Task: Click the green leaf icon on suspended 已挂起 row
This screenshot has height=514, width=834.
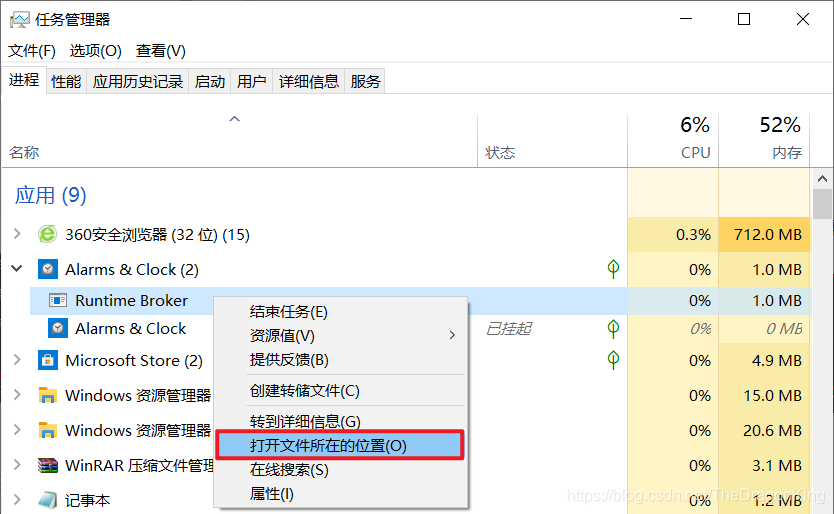Action: tap(613, 329)
